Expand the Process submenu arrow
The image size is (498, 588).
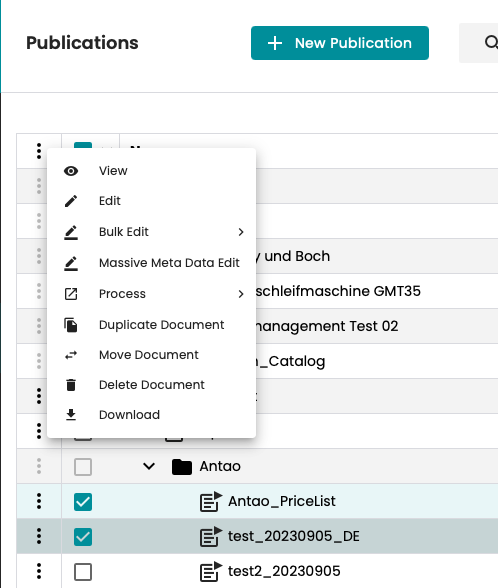pyautogui.click(x=241, y=294)
